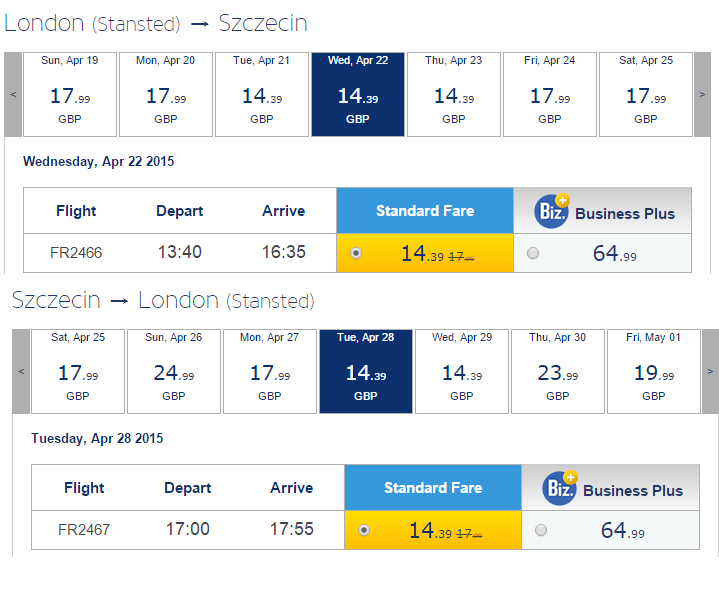
Task: Click the outbound Business Plus Biz icon
Action: [552, 211]
